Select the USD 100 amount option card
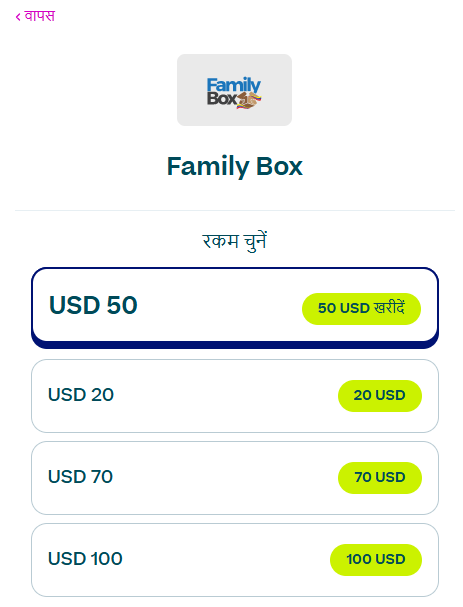 [x=235, y=560]
